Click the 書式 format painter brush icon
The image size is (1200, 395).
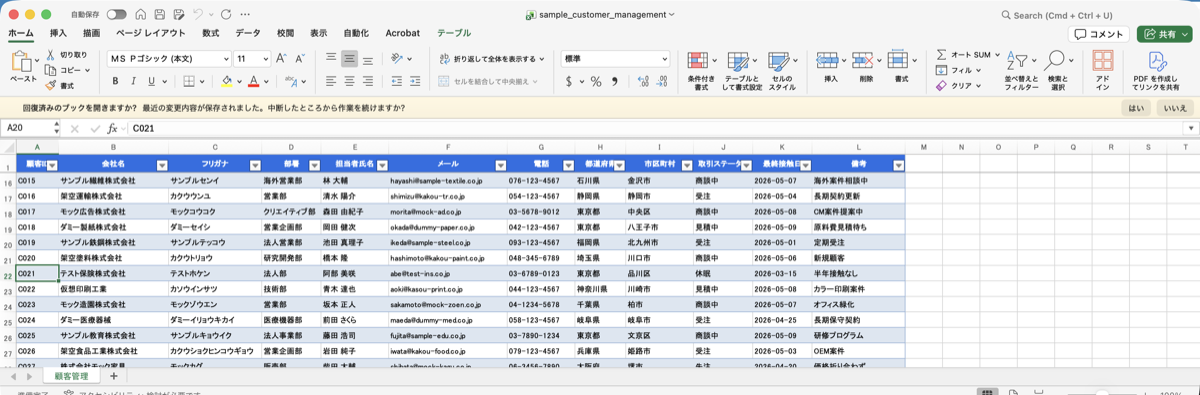coord(50,86)
